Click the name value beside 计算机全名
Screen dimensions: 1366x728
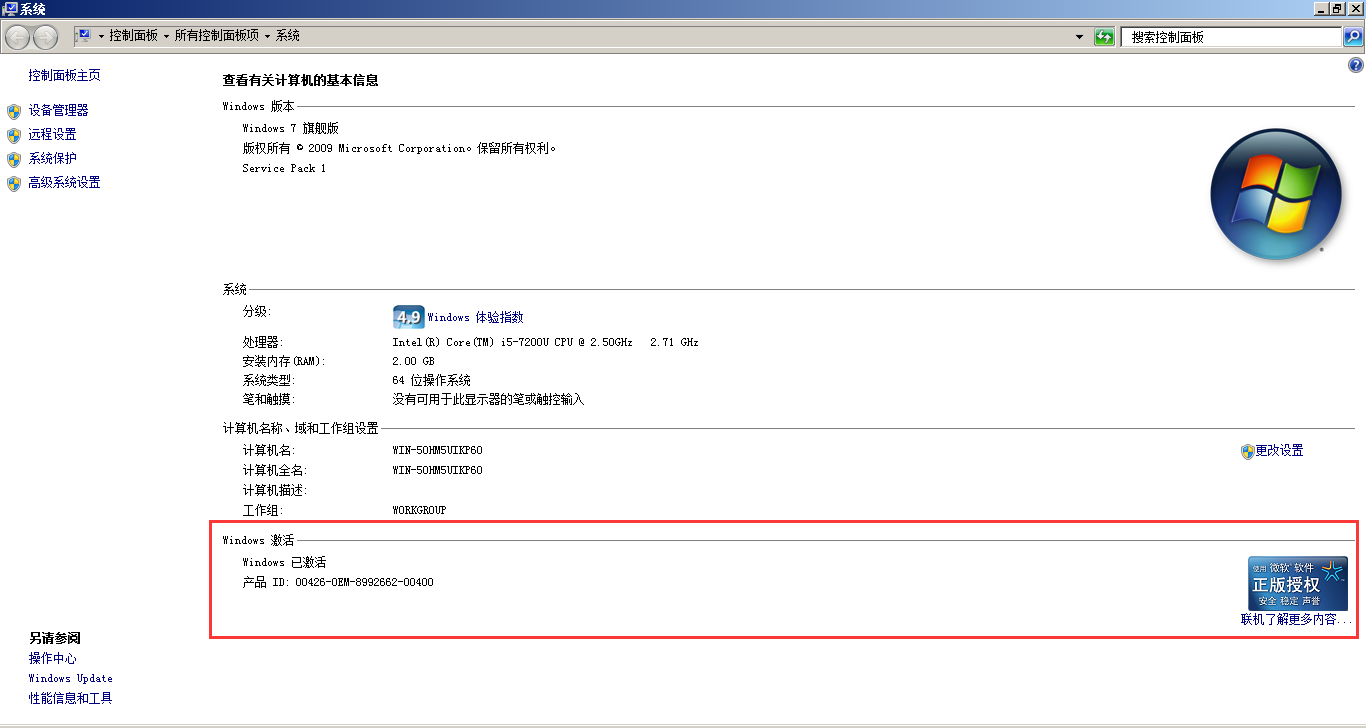[437, 470]
